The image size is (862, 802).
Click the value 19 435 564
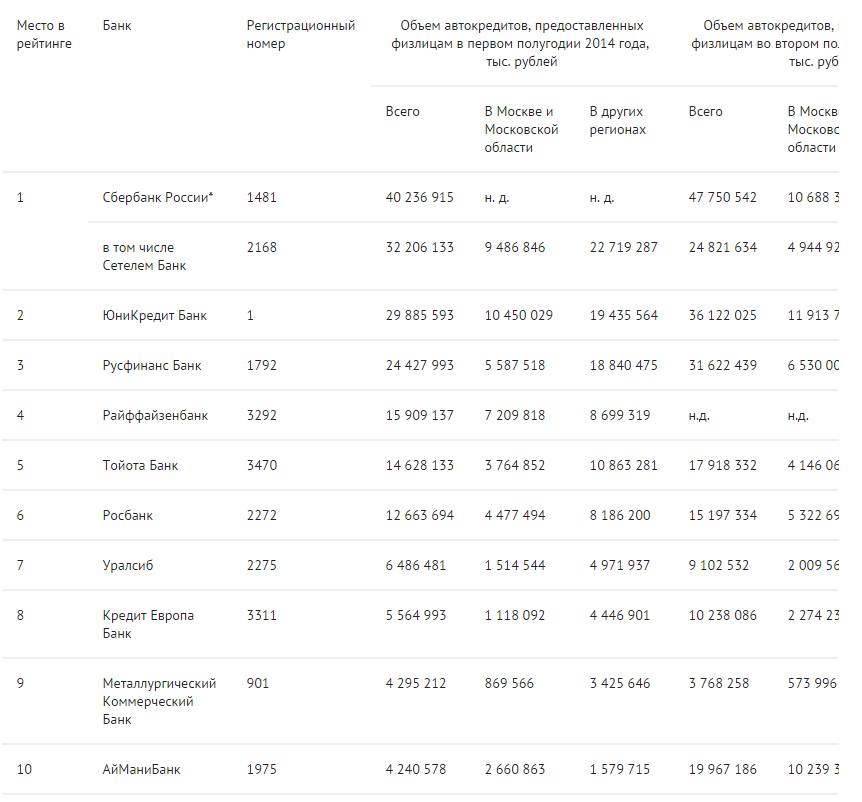tap(623, 316)
